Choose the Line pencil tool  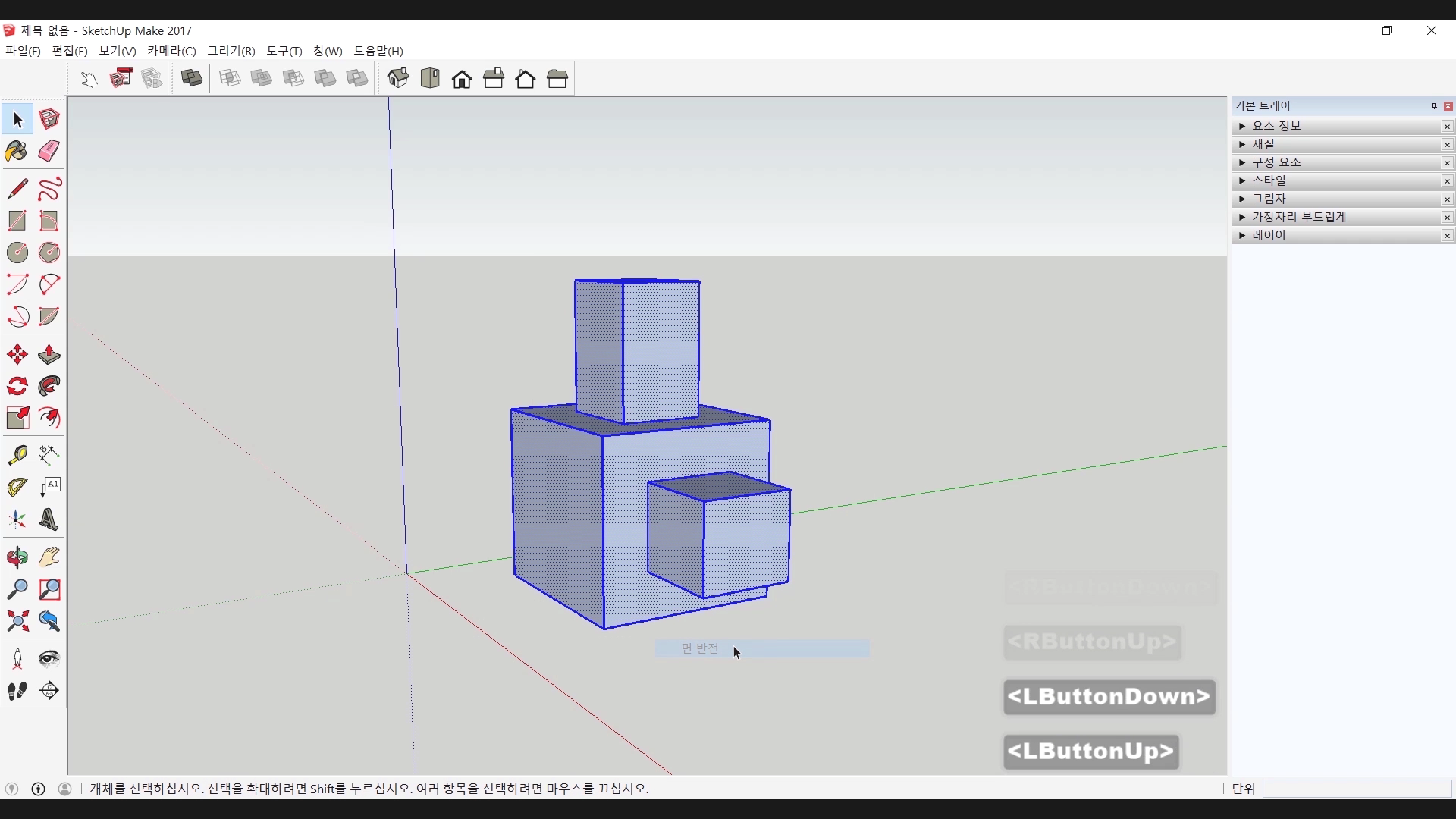point(17,189)
